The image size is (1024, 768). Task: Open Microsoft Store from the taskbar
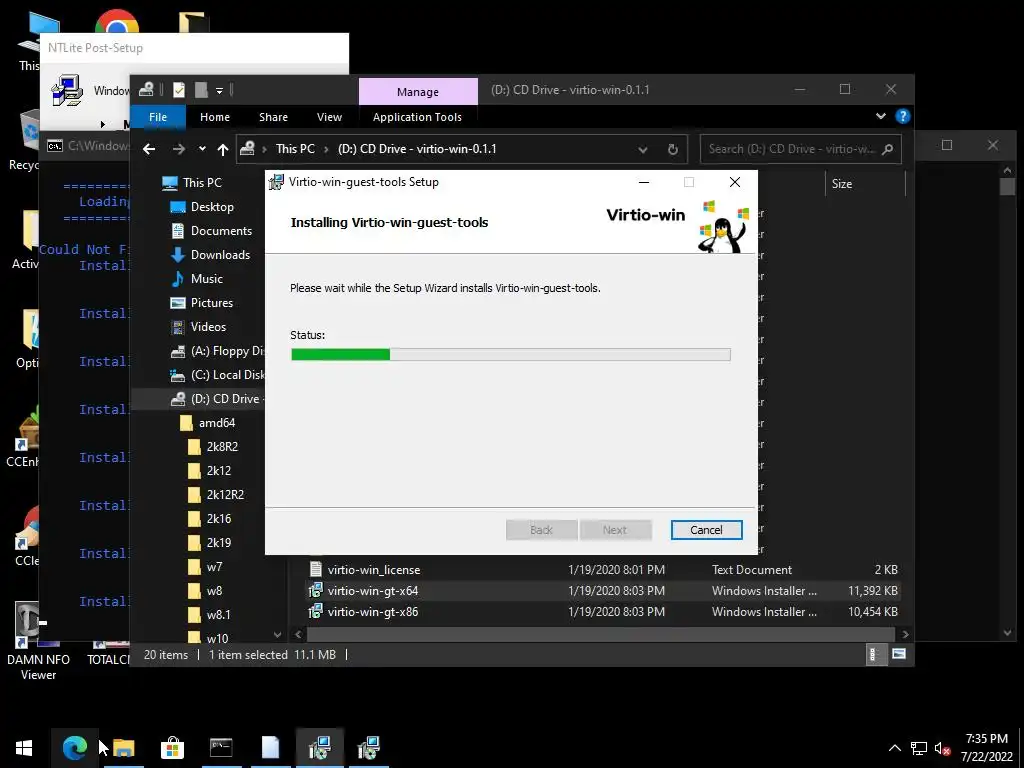[x=172, y=748]
